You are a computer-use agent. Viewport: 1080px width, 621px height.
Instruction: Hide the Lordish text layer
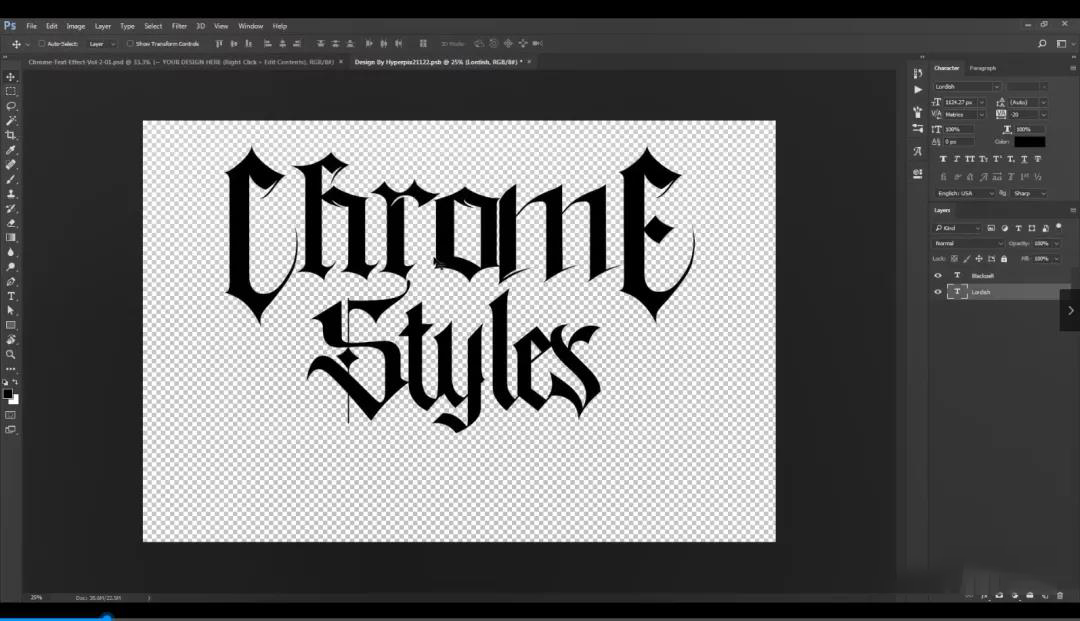[938, 292]
